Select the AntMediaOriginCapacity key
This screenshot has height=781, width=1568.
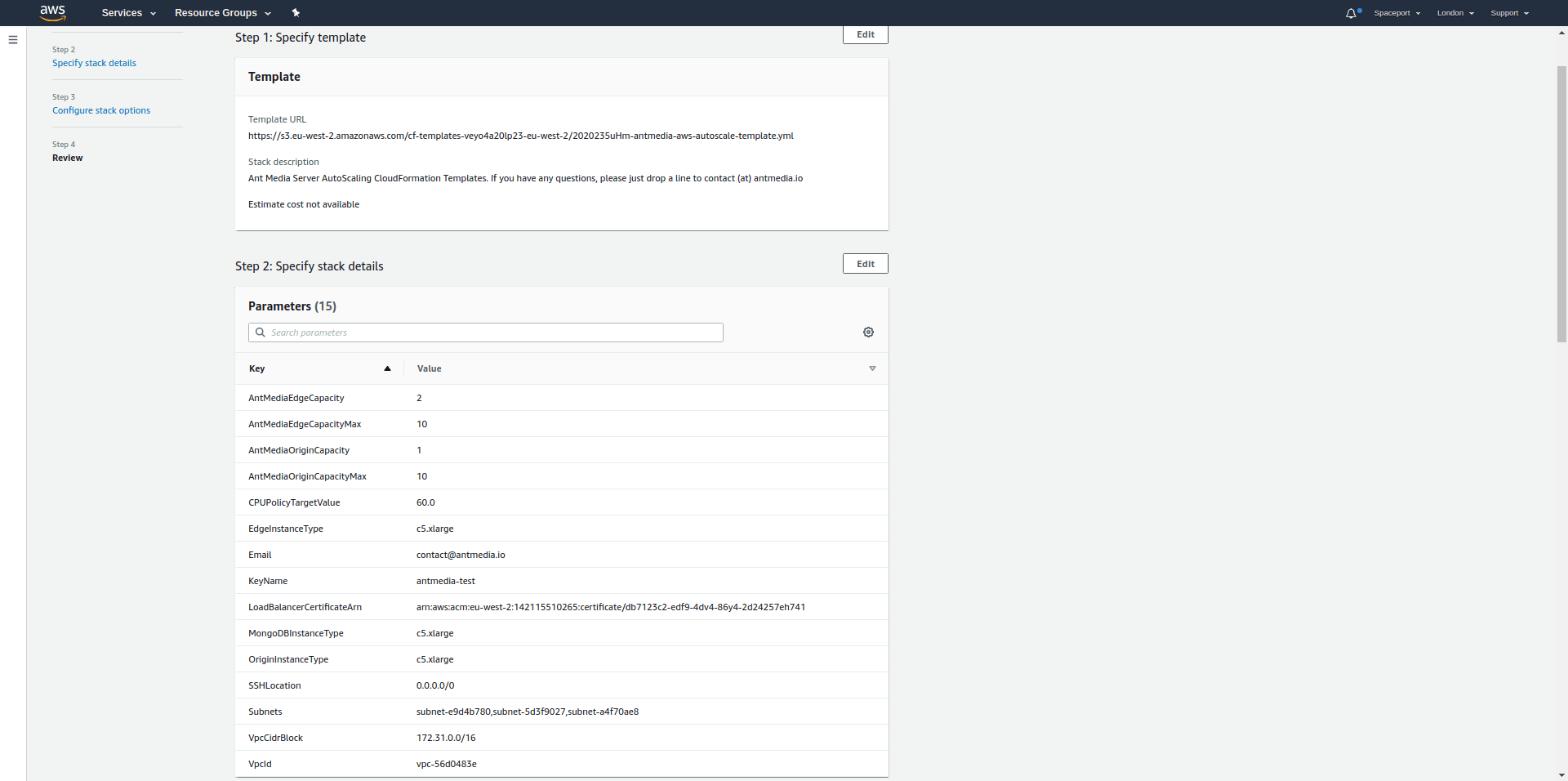pyautogui.click(x=299, y=450)
